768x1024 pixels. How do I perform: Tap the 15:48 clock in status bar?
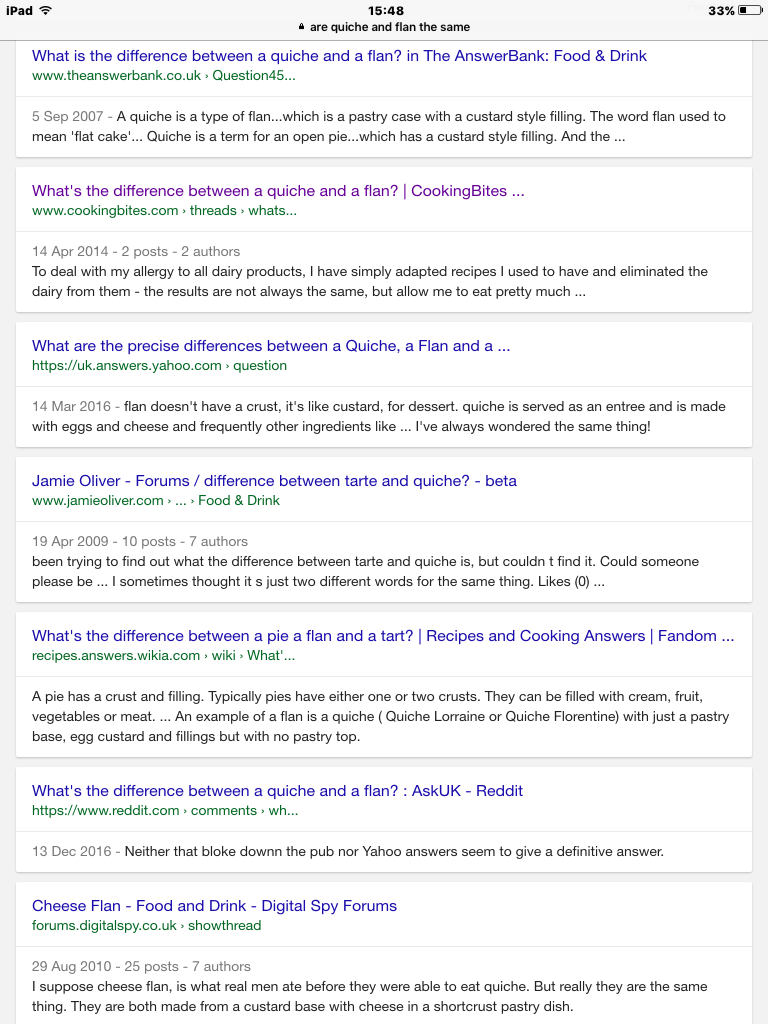point(385,10)
